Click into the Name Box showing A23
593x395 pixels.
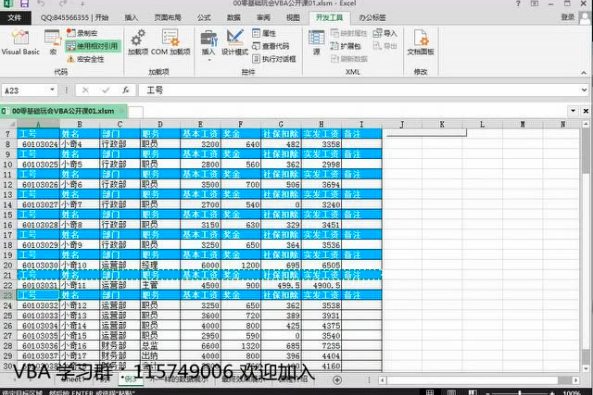pyautogui.click(x=25, y=90)
